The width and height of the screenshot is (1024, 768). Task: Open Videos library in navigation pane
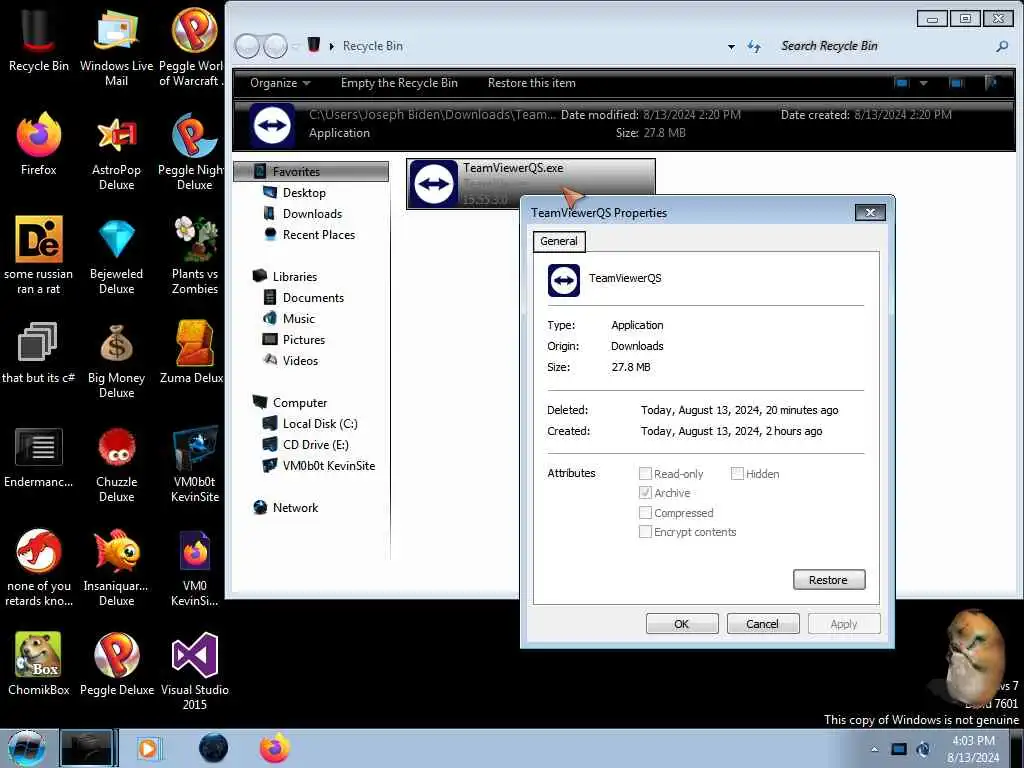pyautogui.click(x=300, y=360)
